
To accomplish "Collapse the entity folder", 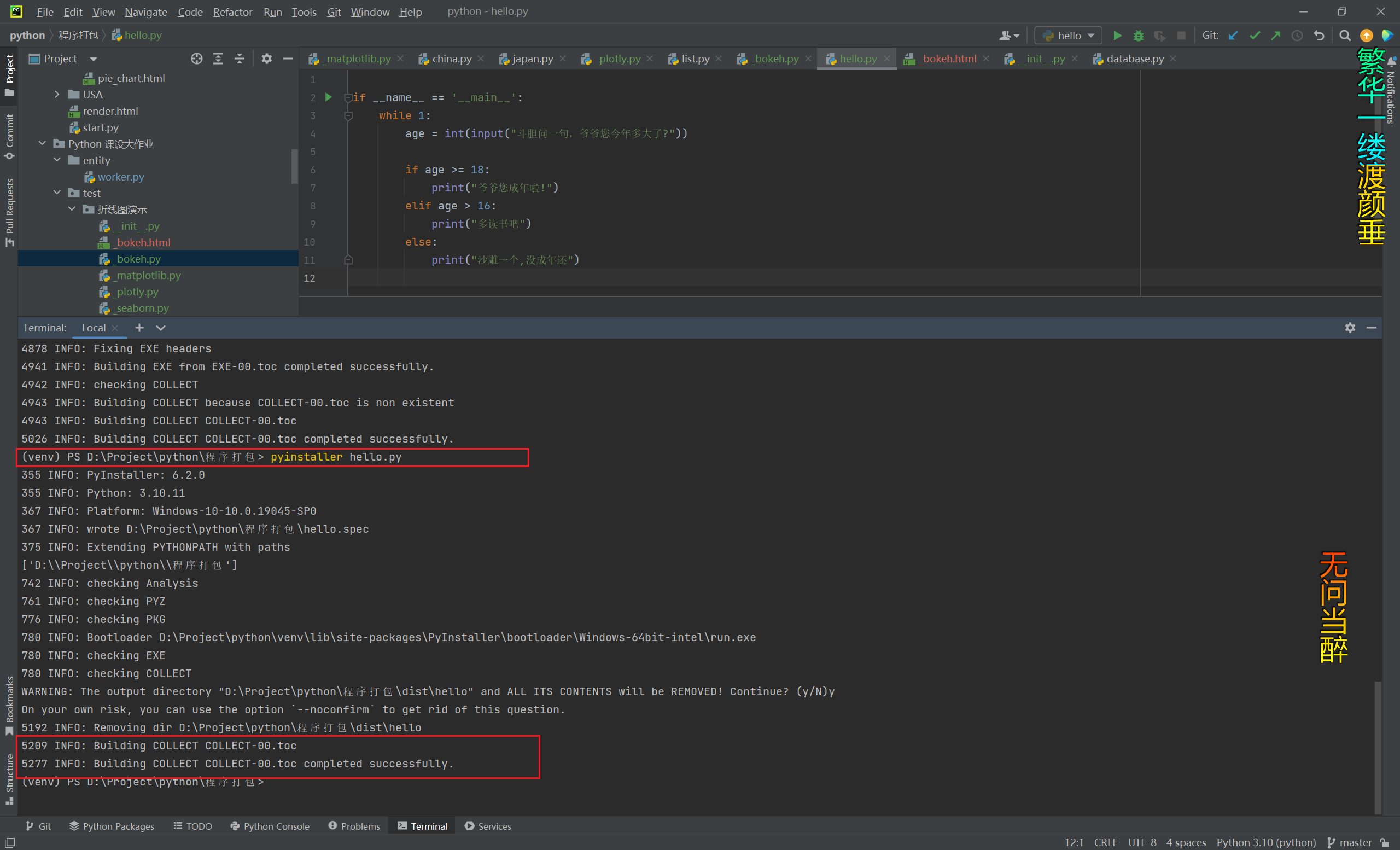I will [x=57, y=160].
